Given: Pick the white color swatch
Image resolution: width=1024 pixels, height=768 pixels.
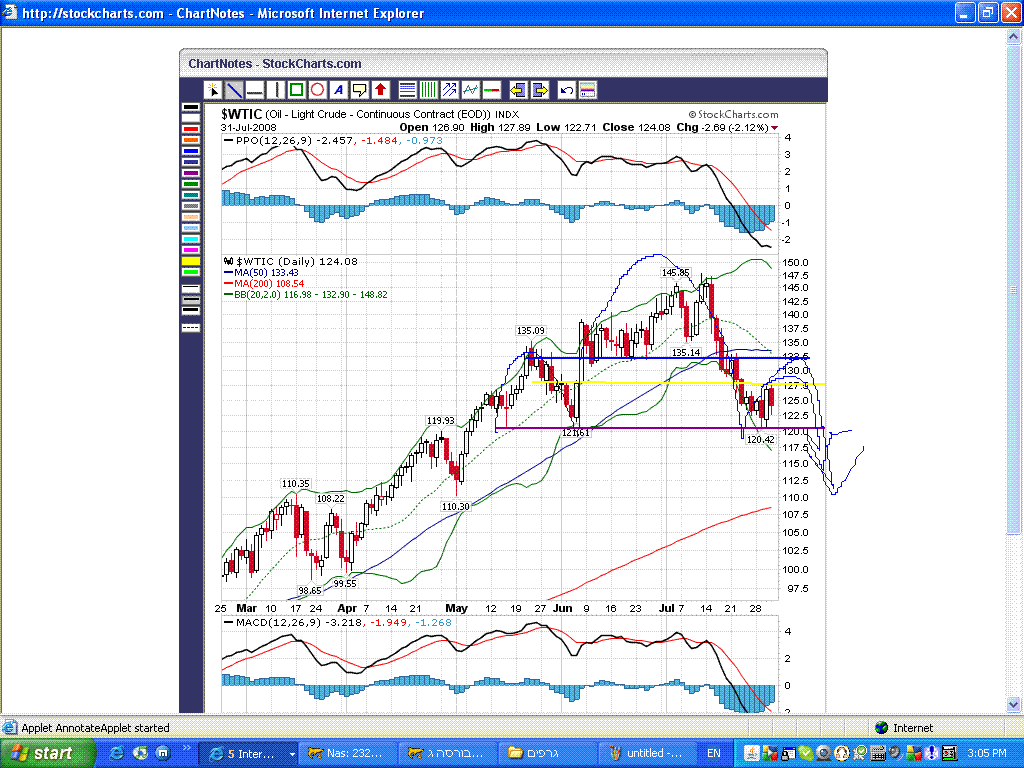Looking at the screenshot, I should coord(191,118).
